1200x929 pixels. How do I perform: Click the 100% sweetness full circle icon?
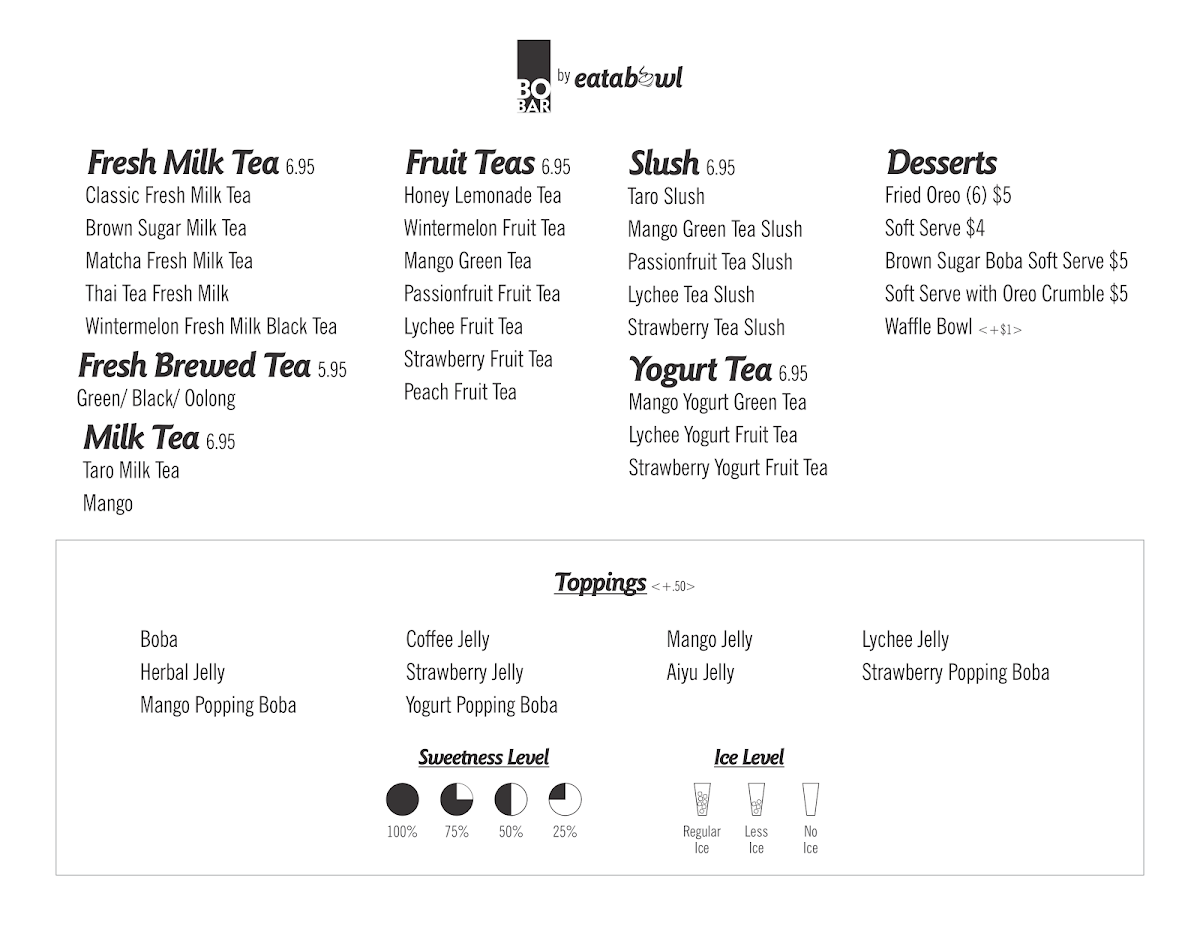pyautogui.click(x=402, y=799)
